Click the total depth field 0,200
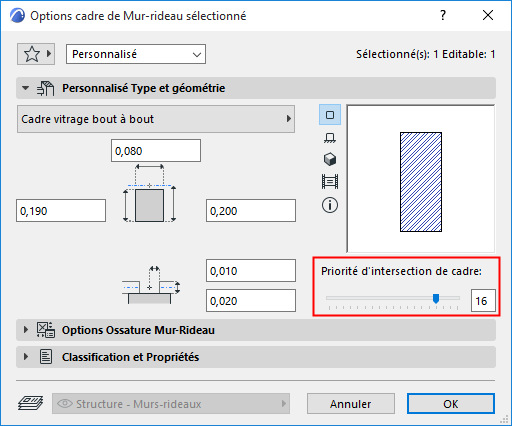This screenshot has height=426, width=512. (251, 211)
